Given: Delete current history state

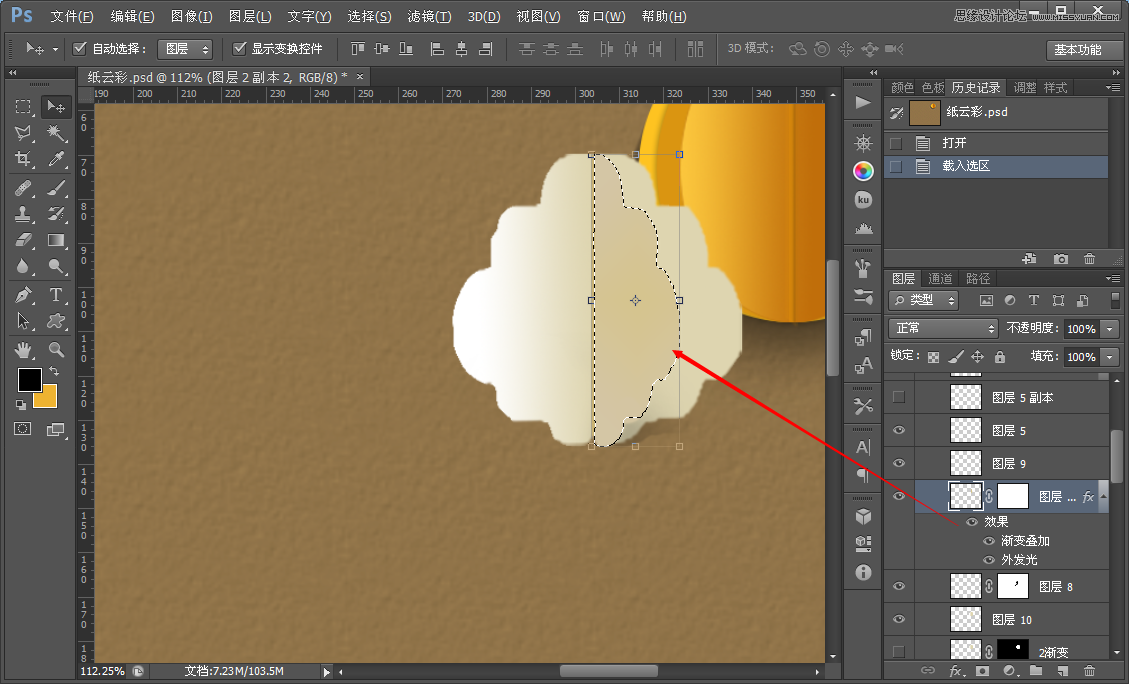Looking at the screenshot, I should 1089,258.
